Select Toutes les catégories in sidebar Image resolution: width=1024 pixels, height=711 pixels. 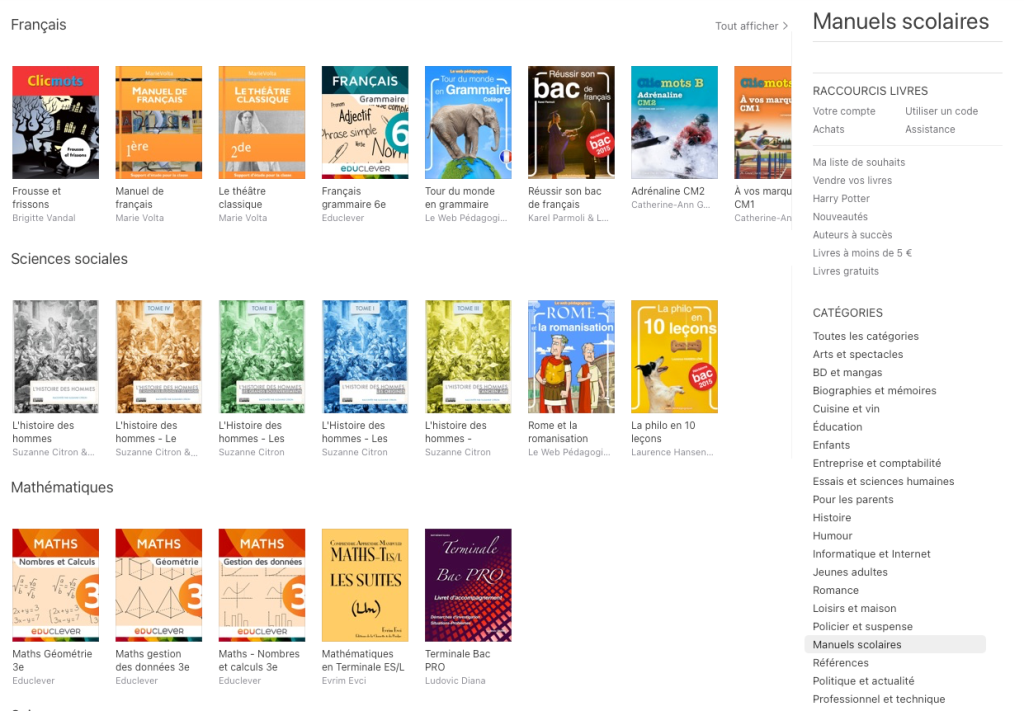(x=865, y=336)
